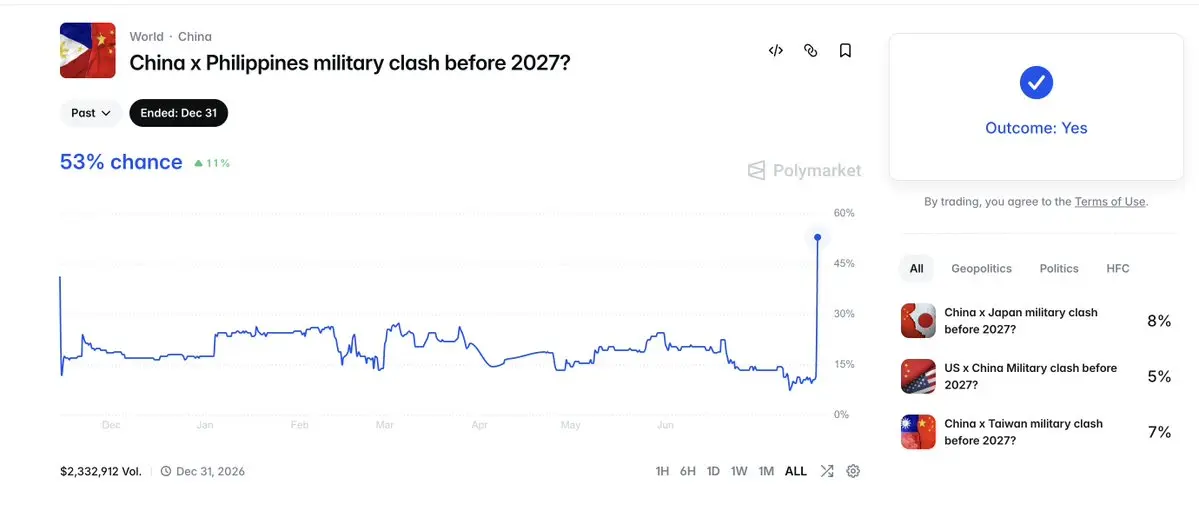Open chart settings gear icon
Image resolution: width=1199 pixels, height=511 pixels.
(x=853, y=471)
